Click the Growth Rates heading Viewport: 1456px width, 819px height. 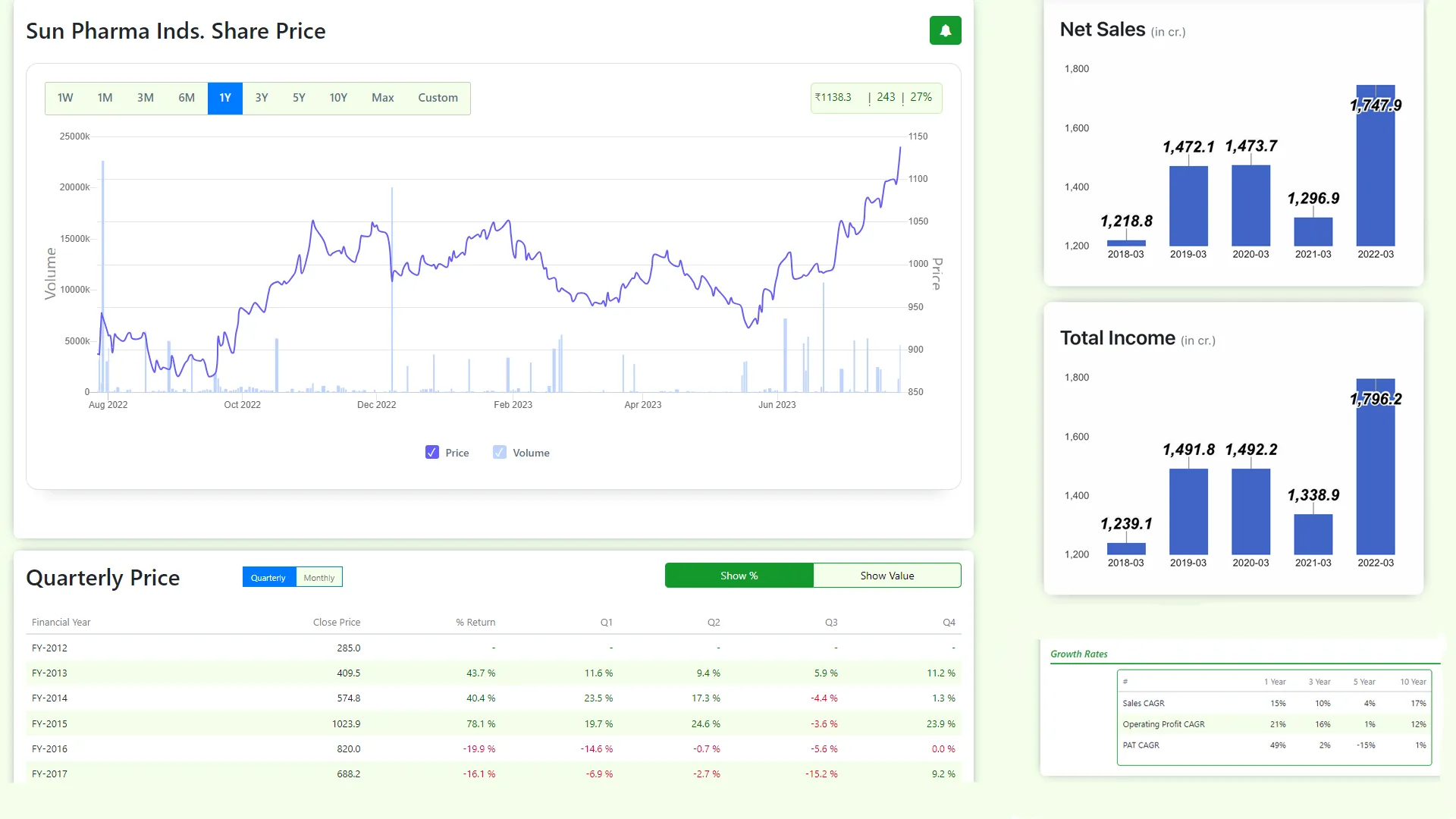[x=1079, y=654]
